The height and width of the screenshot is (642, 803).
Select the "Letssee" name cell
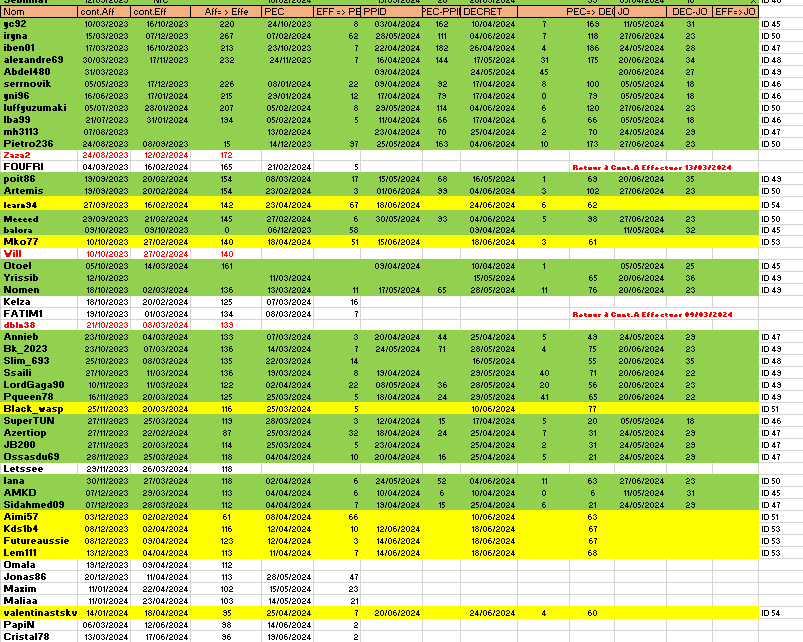39,469
